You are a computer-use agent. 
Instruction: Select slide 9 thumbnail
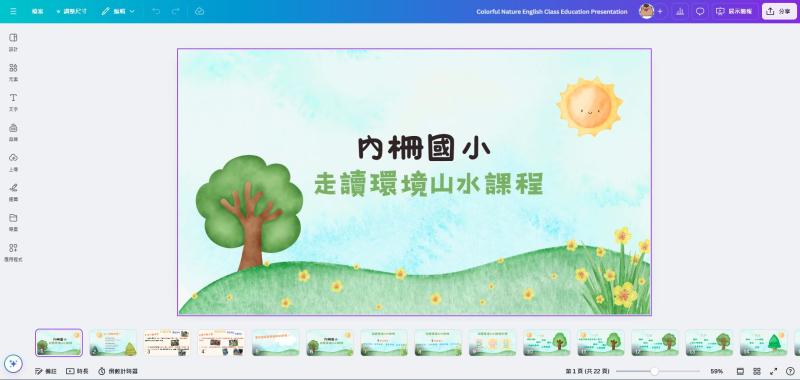492,342
